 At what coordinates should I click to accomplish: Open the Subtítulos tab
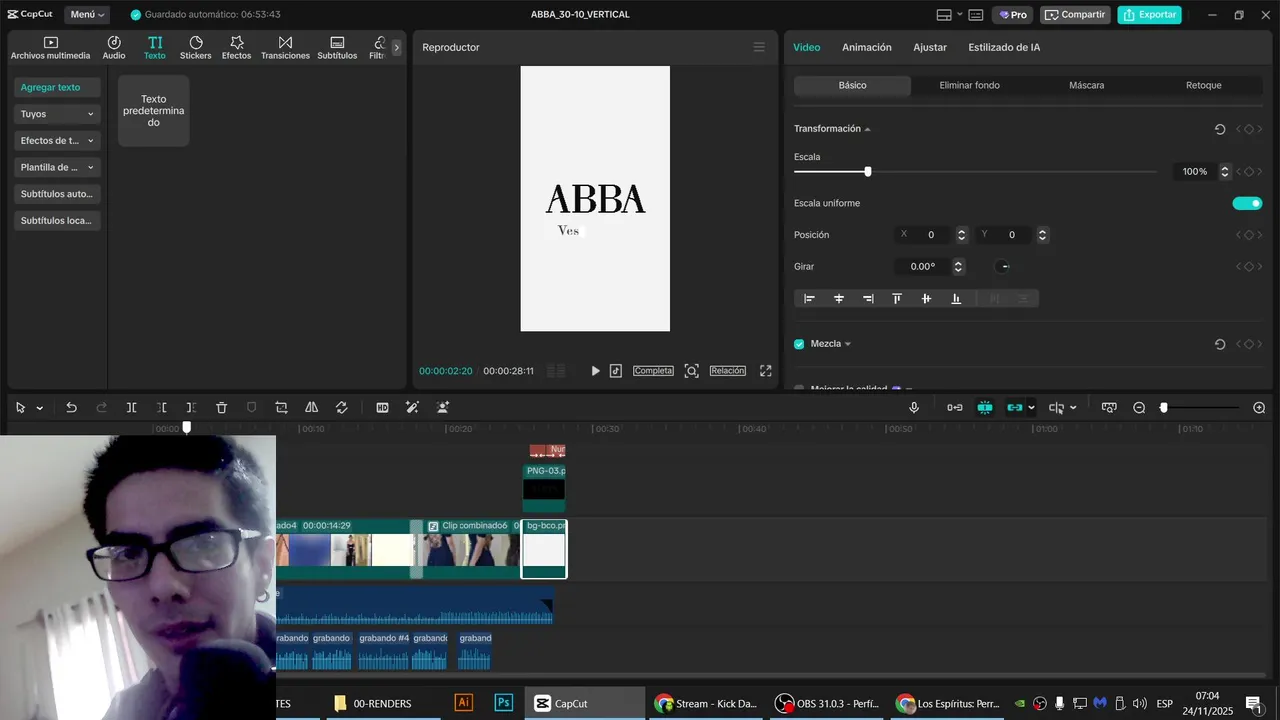[x=337, y=47]
